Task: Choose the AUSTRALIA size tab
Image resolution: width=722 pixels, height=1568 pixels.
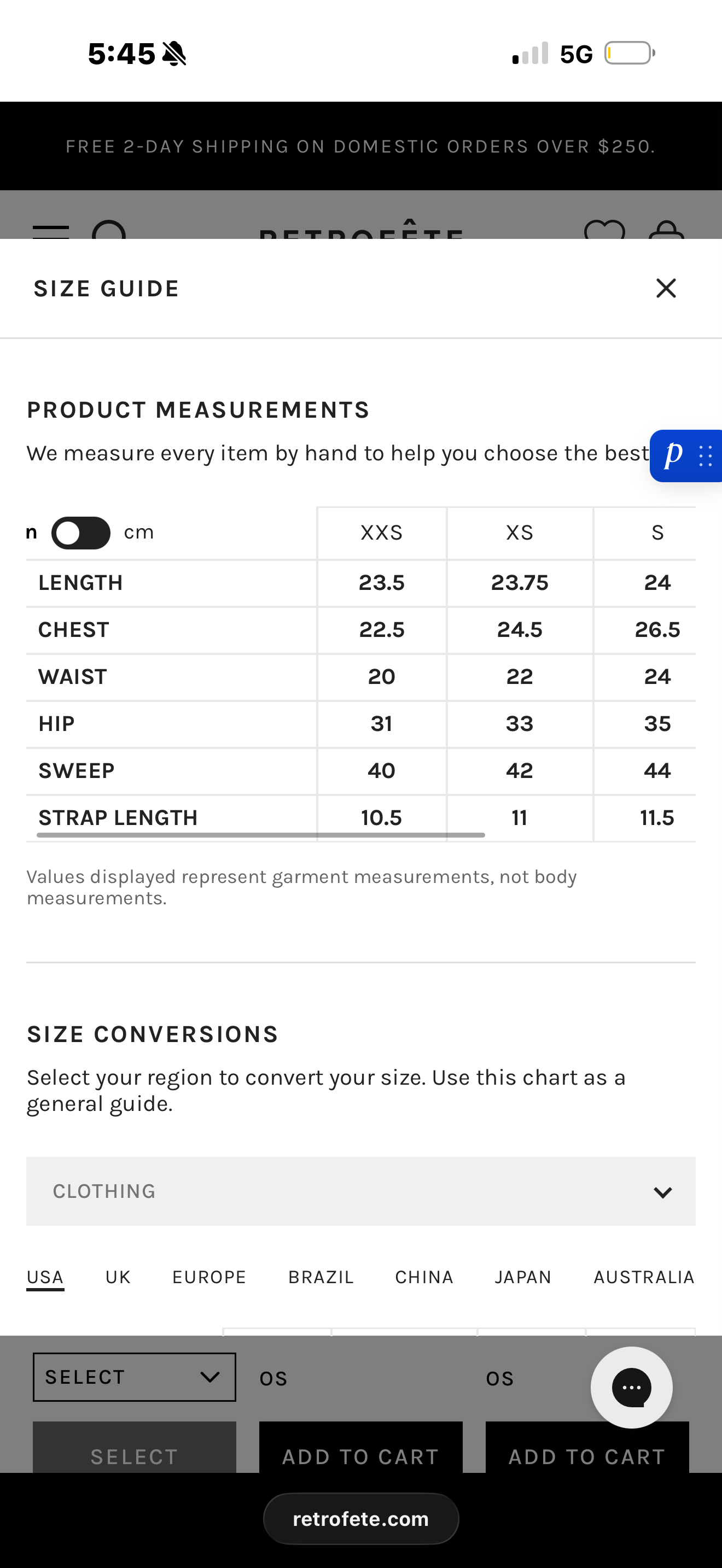Action: pyautogui.click(x=644, y=1277)
